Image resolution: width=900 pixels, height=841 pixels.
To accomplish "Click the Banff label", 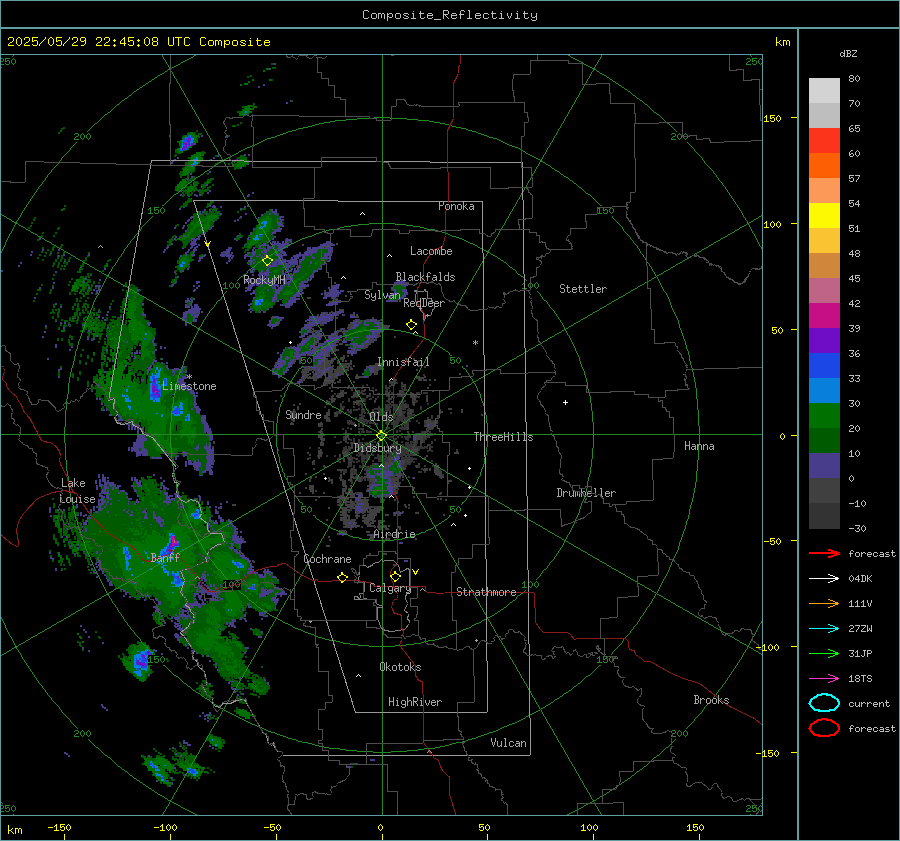I will coord(165,557).
